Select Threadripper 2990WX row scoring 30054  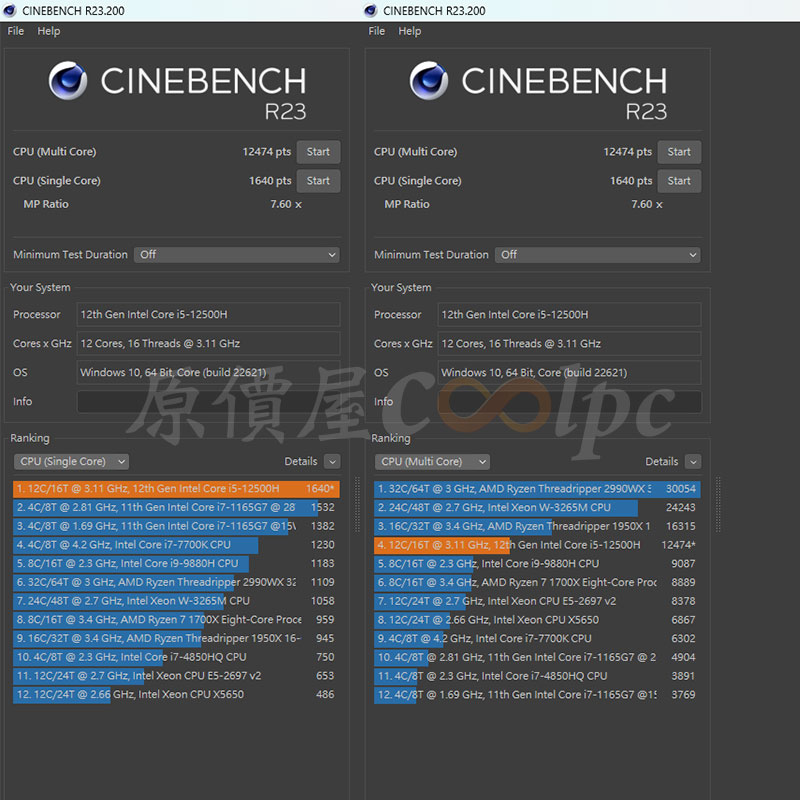pos(537,489)
